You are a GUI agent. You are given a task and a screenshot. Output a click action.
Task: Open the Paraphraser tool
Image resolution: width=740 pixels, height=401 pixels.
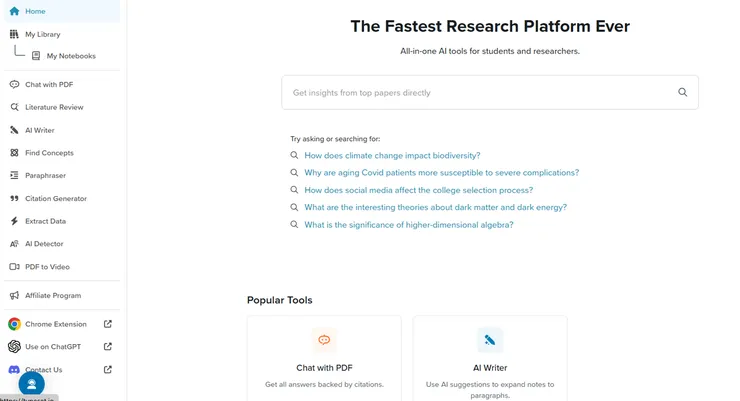(x=45, y=176)
